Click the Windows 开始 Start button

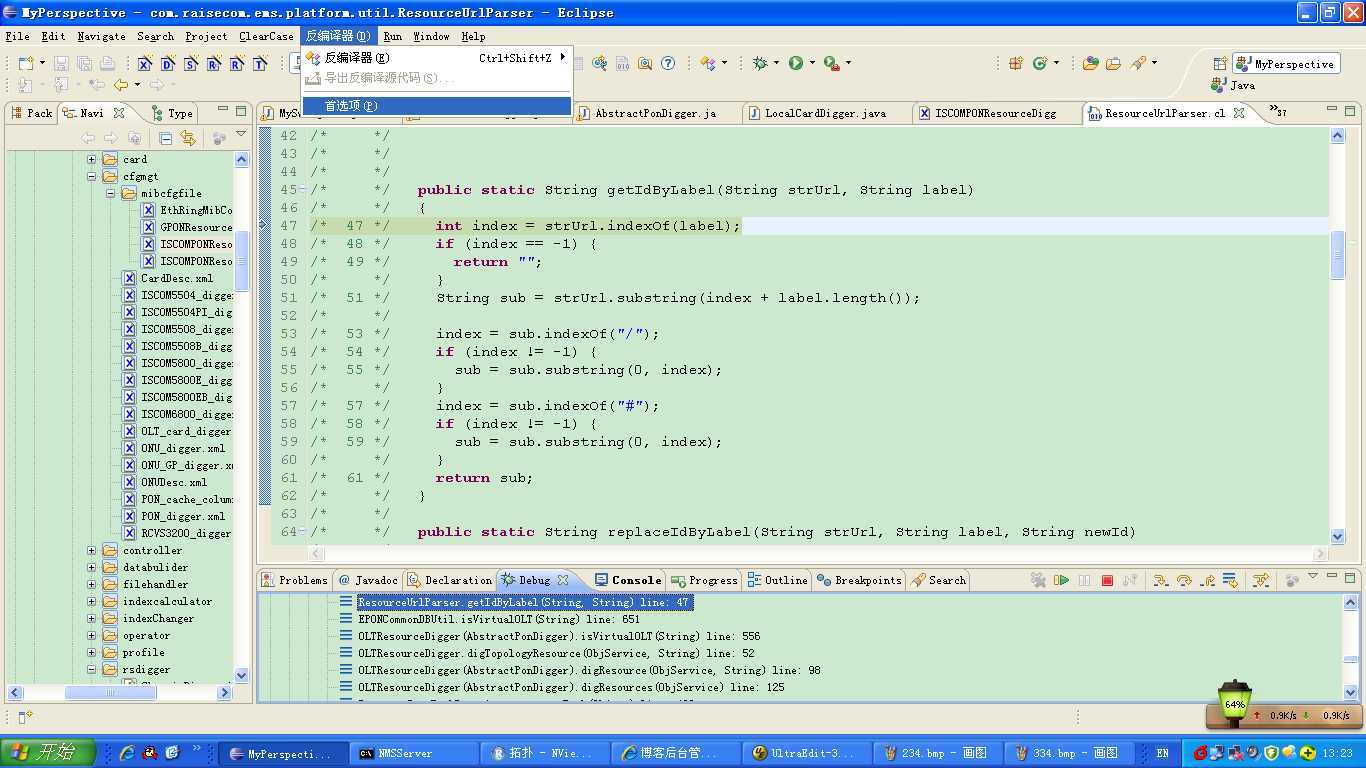pyautogui.click(x=48, y=753)
